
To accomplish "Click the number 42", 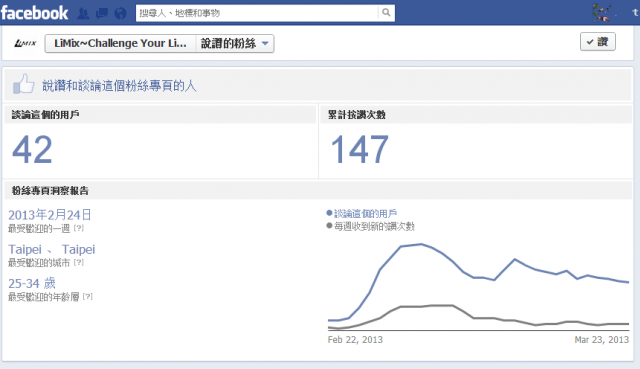I will point(32,149).
